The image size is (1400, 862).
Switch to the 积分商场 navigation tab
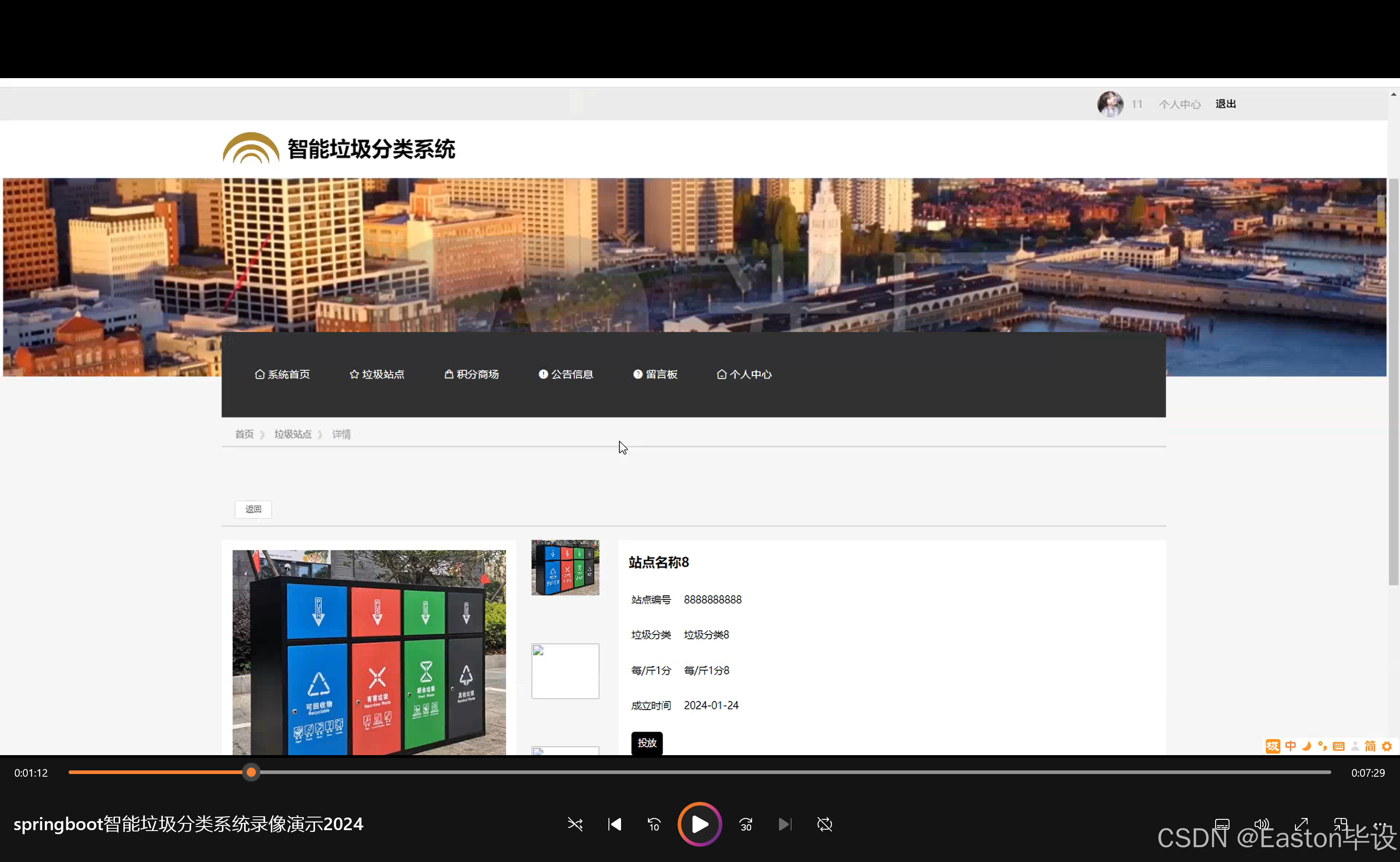pos(471,374)
